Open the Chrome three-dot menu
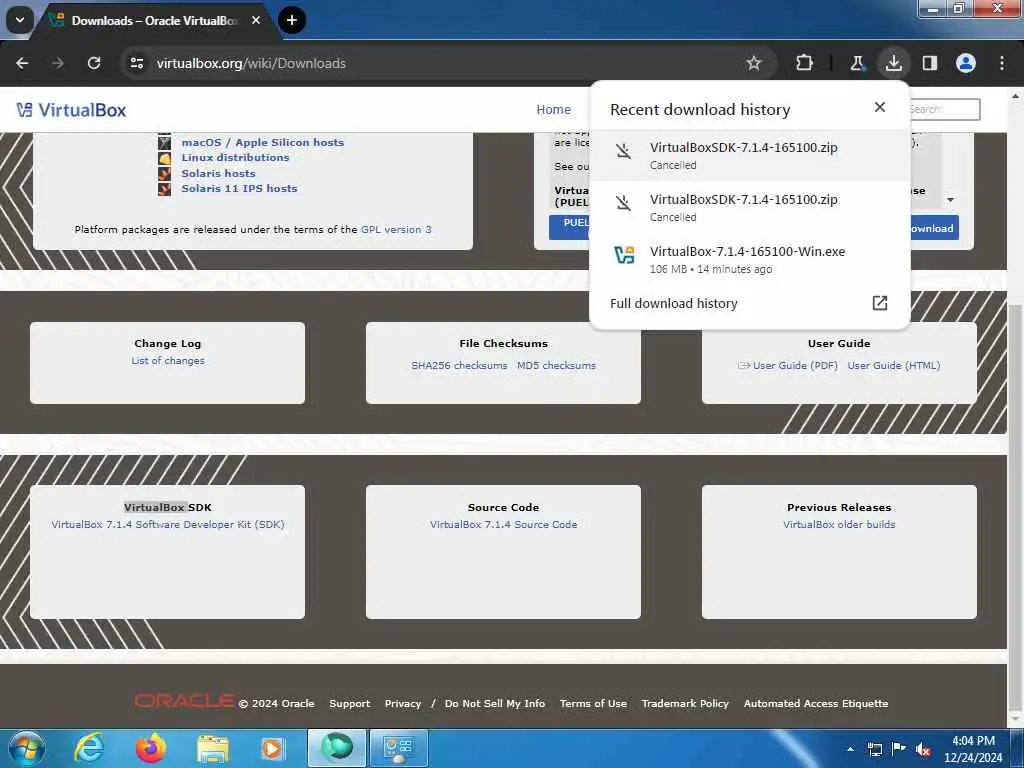1024x768 pixels. pos(1002,63)
